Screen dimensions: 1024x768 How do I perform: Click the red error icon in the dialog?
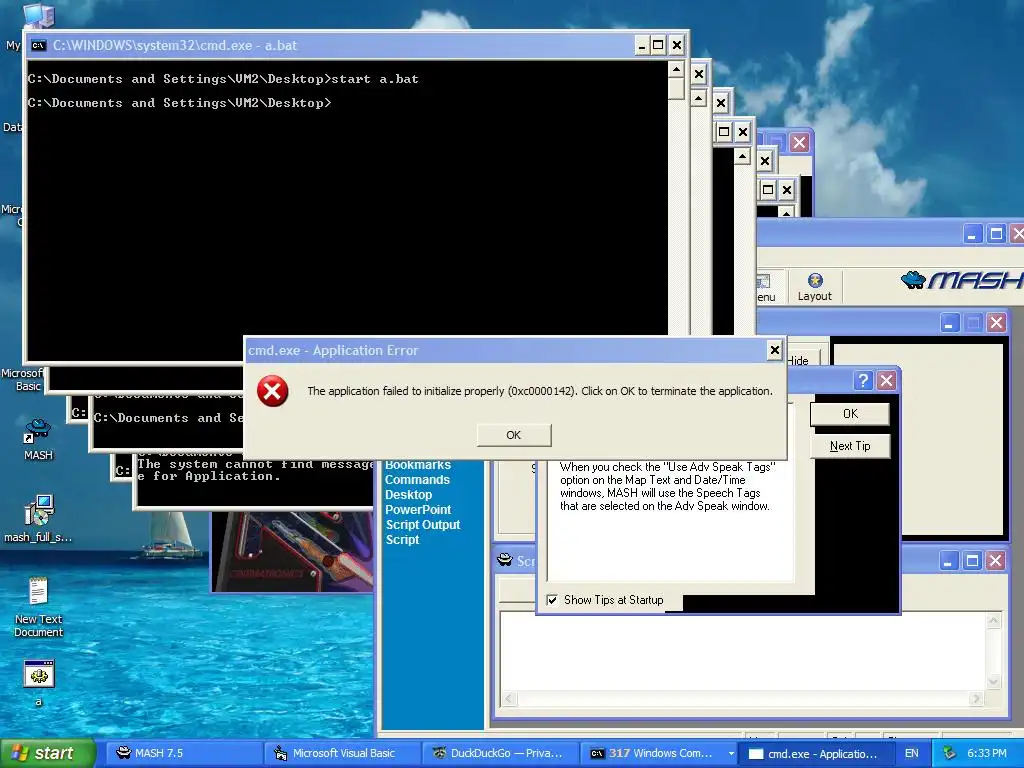click(272, 391)
